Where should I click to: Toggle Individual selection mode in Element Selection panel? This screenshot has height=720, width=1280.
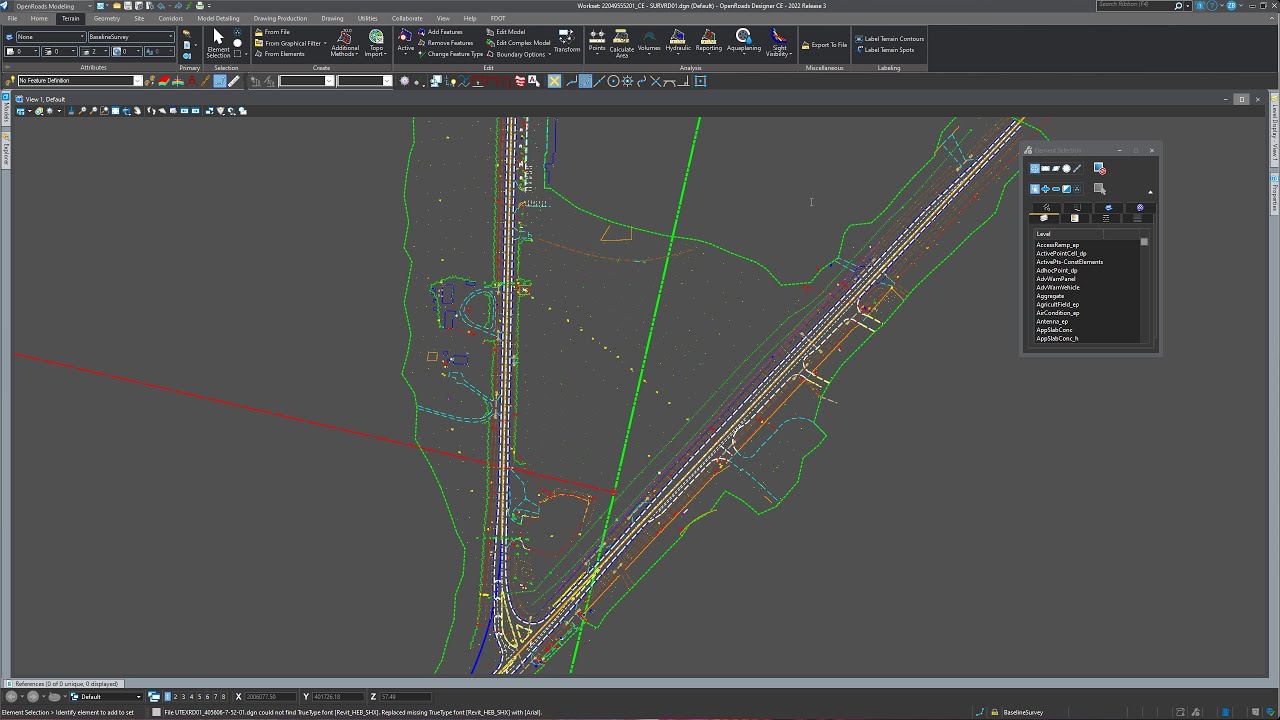1035,168
